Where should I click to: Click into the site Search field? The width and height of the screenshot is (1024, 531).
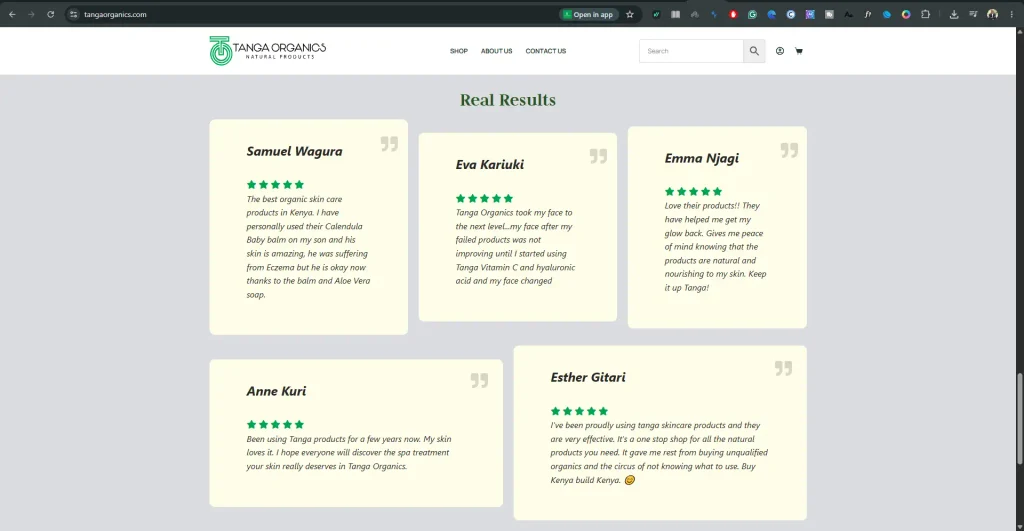691,51
